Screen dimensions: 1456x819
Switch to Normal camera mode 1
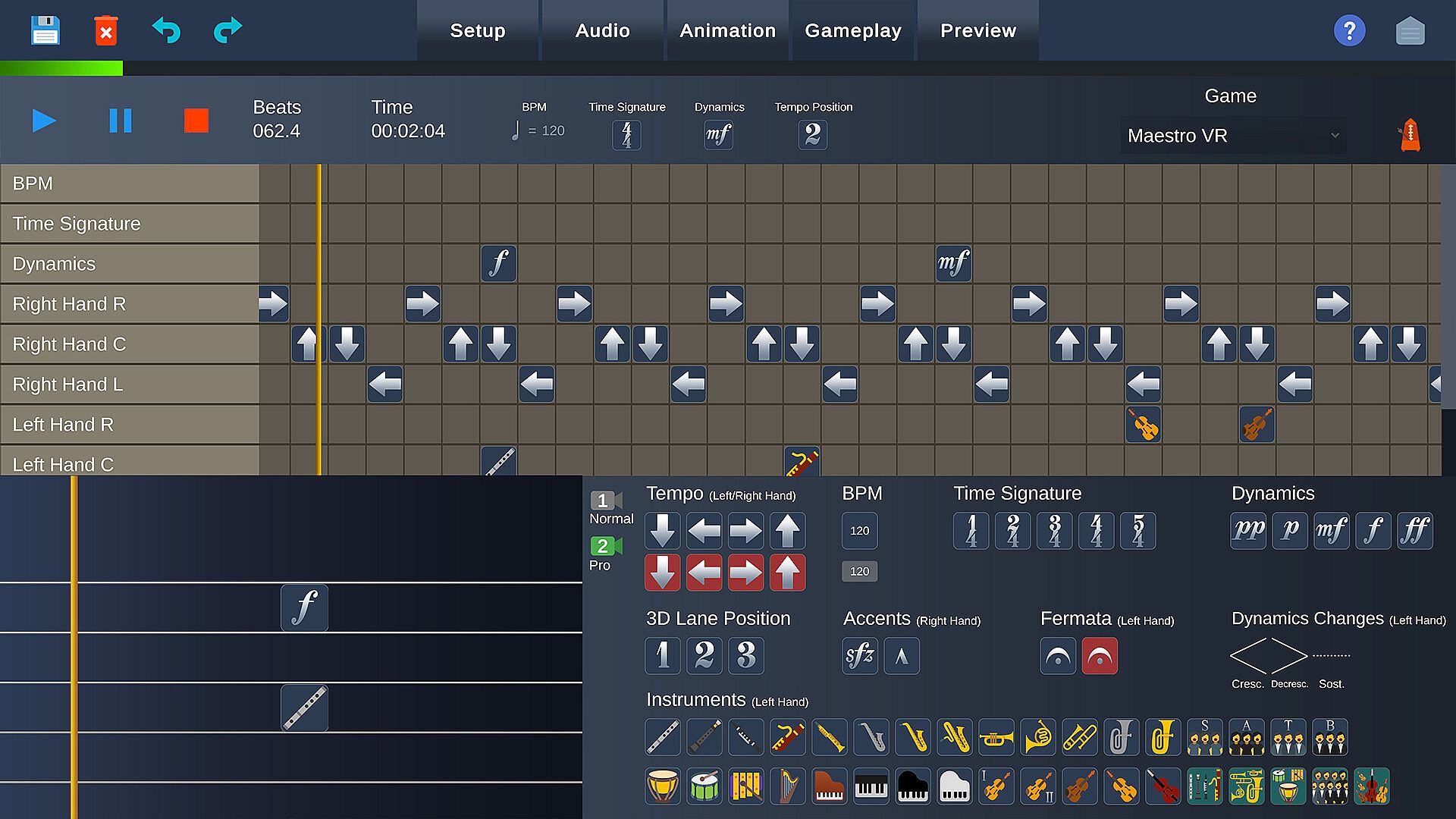tap(606, 501)
